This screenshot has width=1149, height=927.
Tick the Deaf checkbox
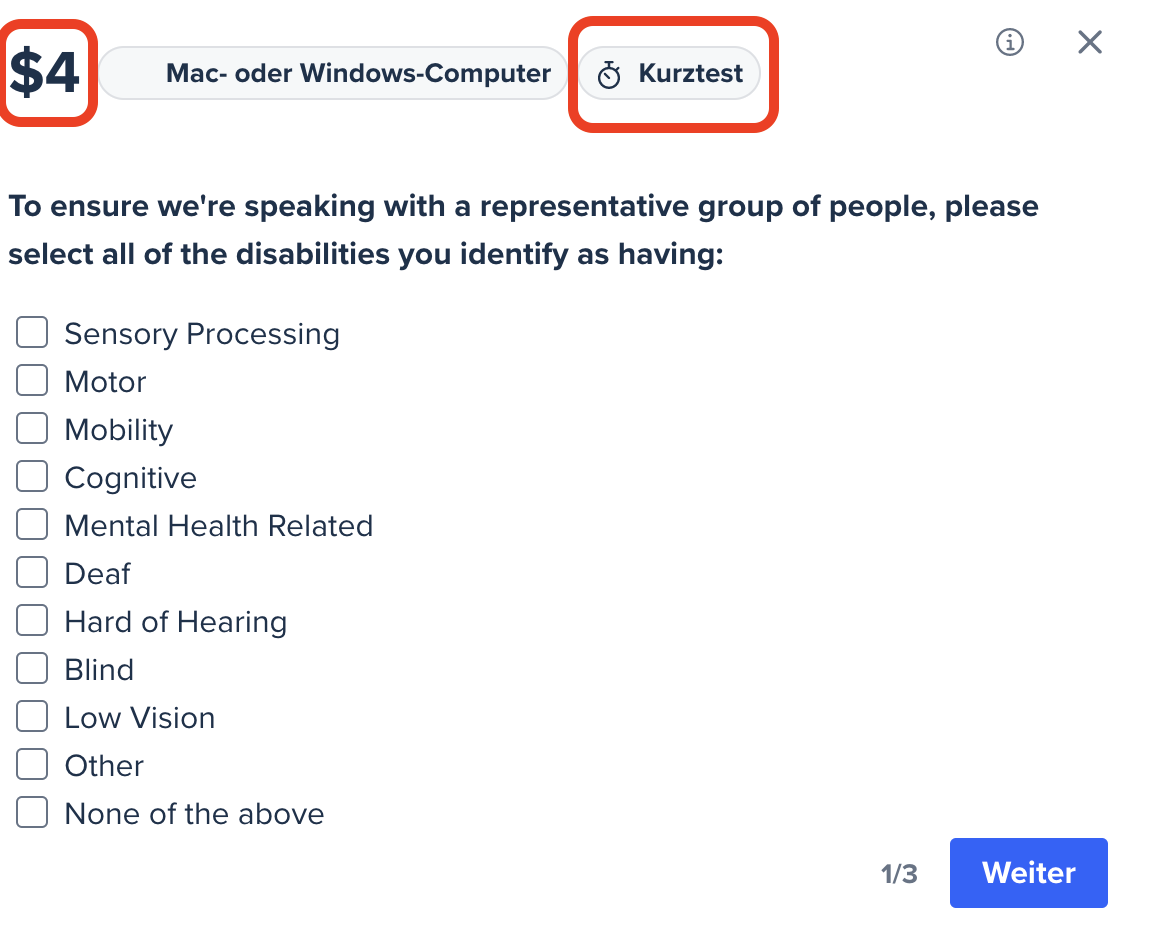pos(32,572)
